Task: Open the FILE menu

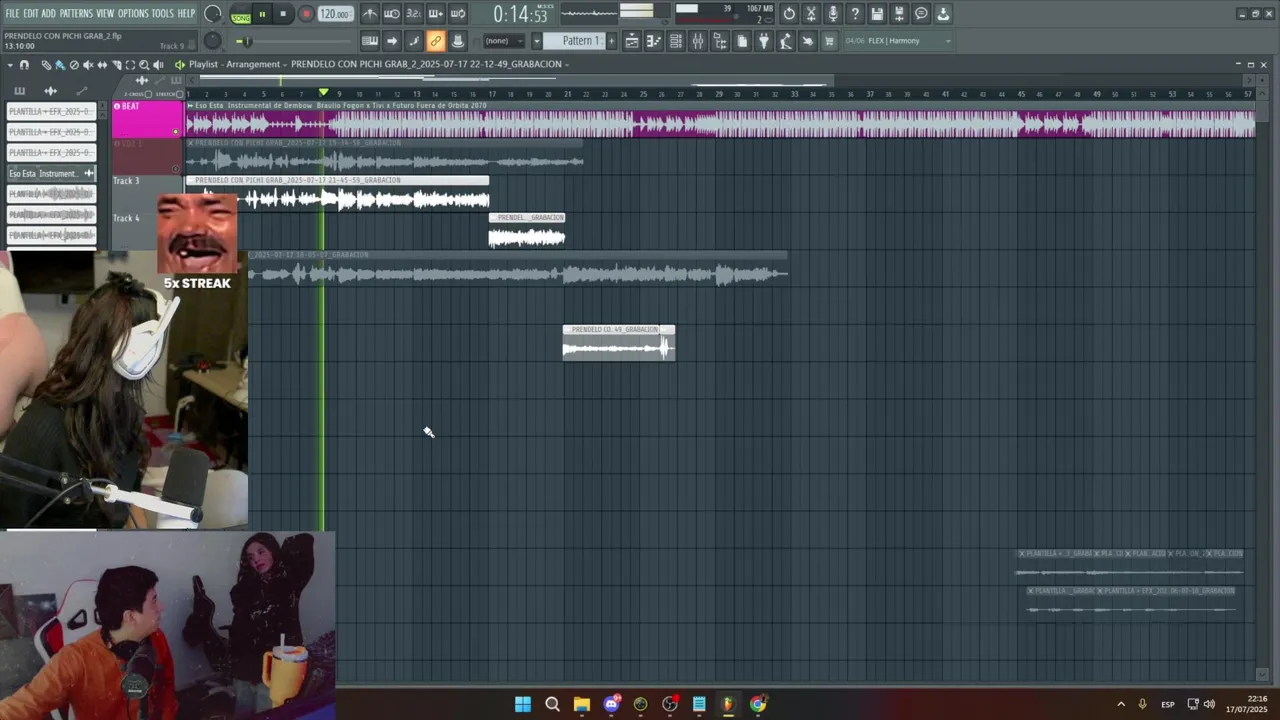Action: pyautogui.click(x=12, y=13)
